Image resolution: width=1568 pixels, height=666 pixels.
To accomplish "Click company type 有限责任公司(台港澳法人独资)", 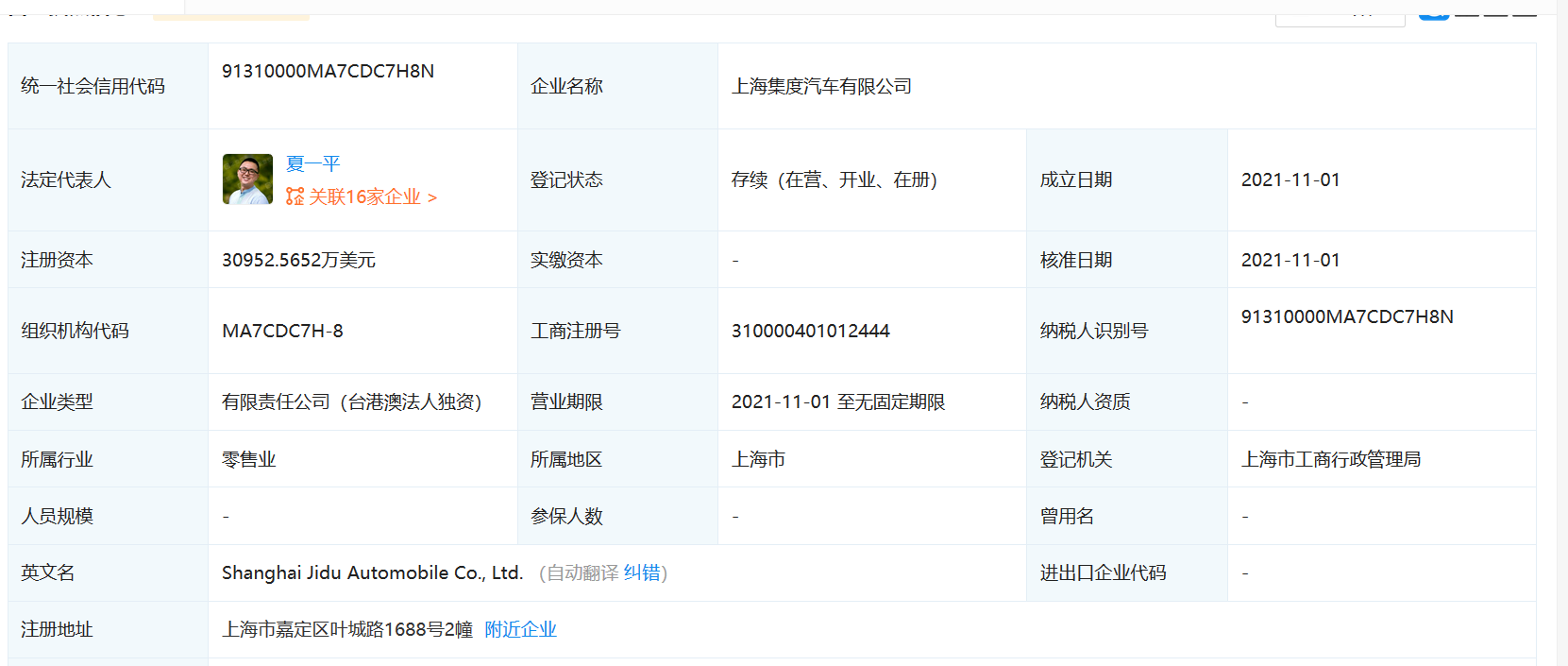I will click(351, 401).
